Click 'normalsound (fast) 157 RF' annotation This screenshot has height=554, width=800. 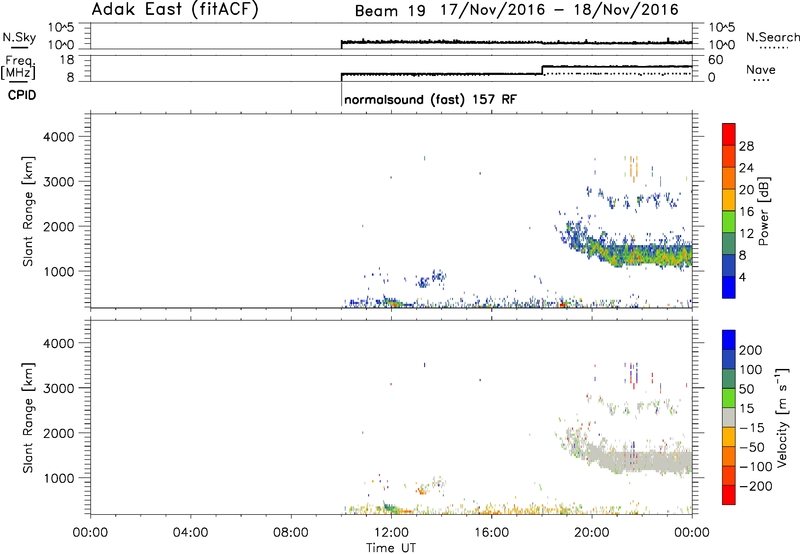tap(430, 99)
